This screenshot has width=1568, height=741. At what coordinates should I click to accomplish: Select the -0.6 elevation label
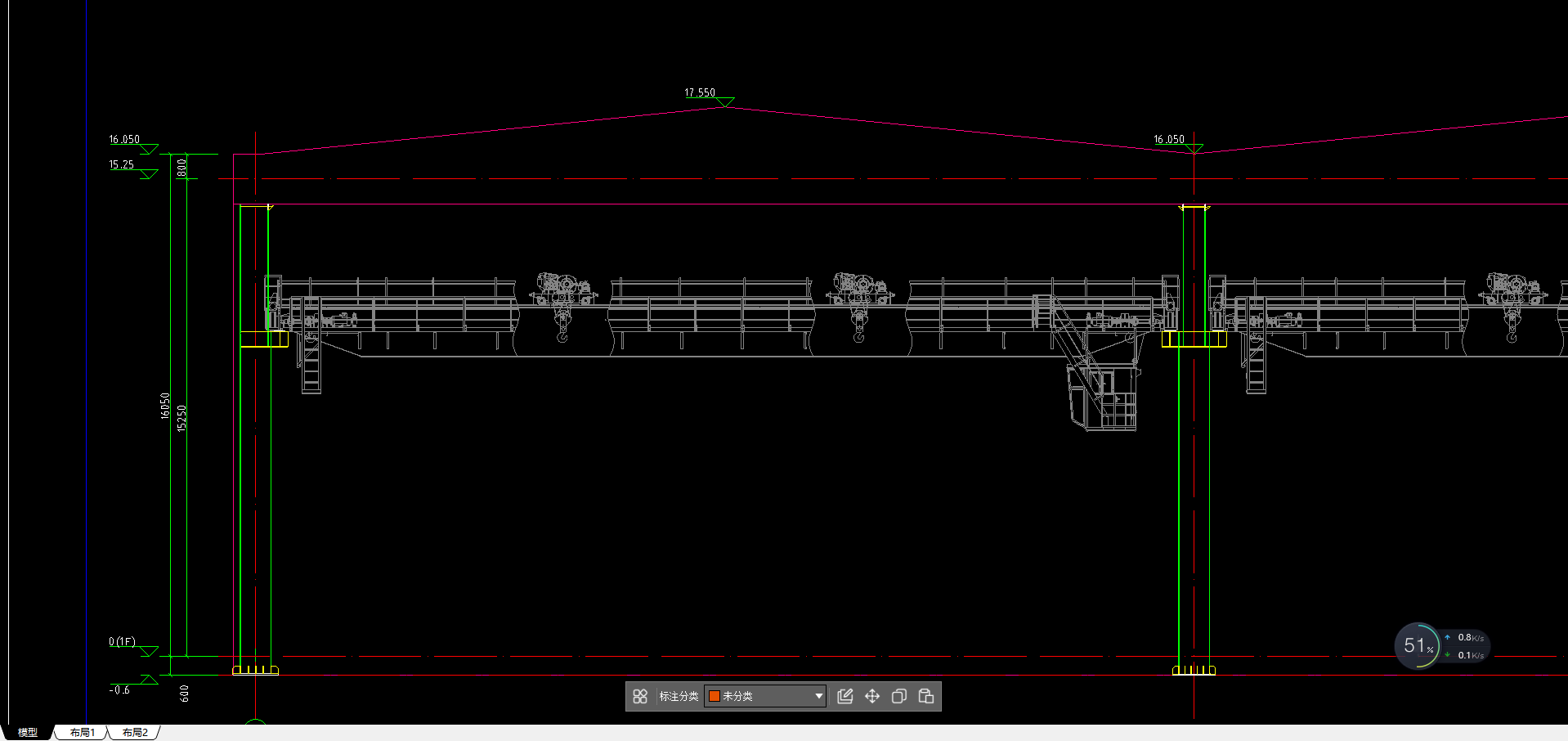click(x=119, y=689)
